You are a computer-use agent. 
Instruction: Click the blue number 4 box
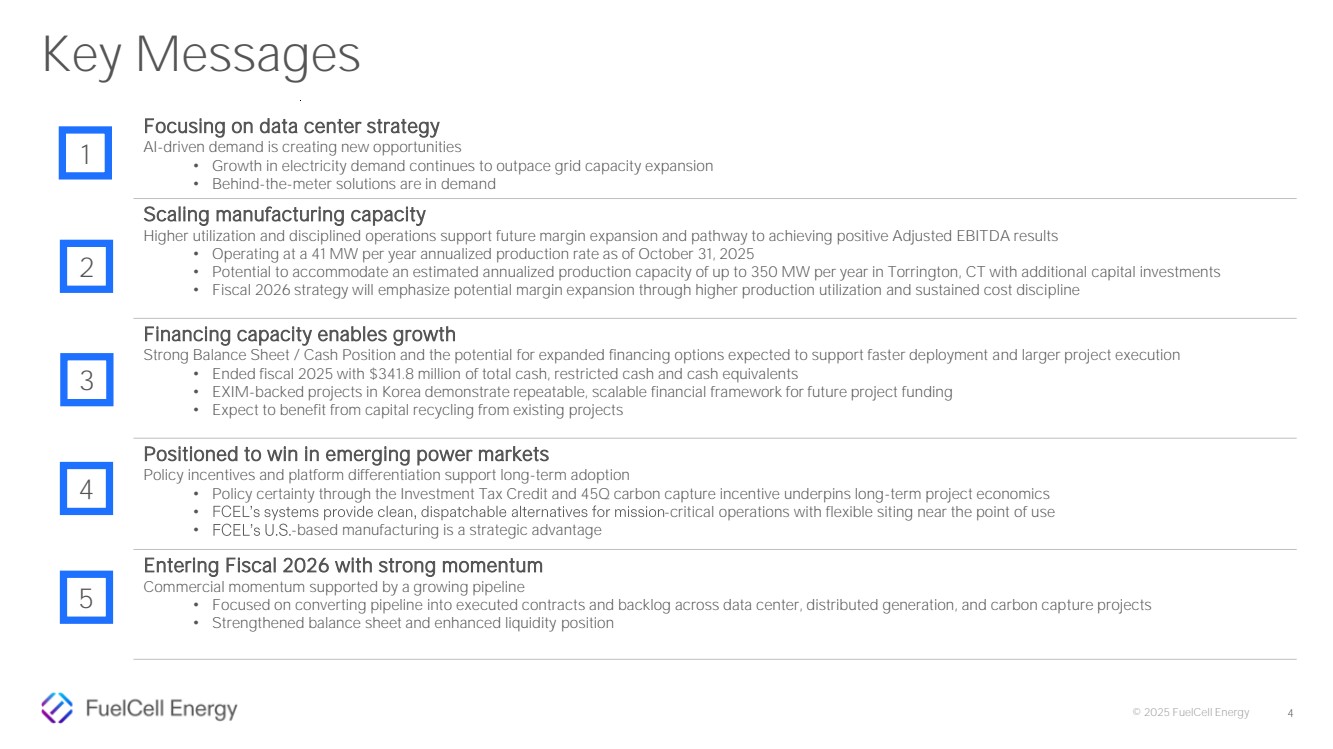[86, 489]
